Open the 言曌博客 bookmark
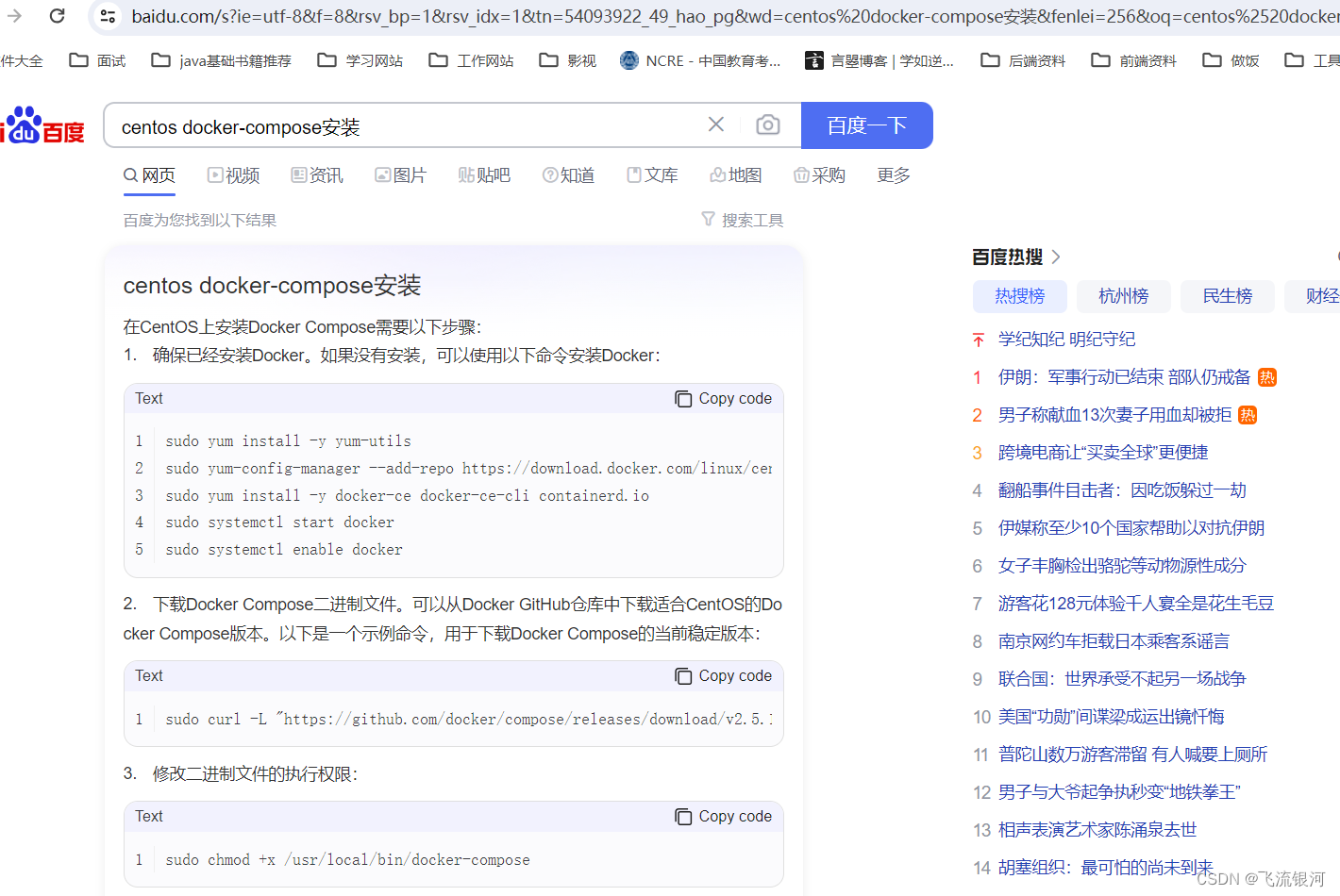Screen dimensions: 1340x896 click(879, 60)
